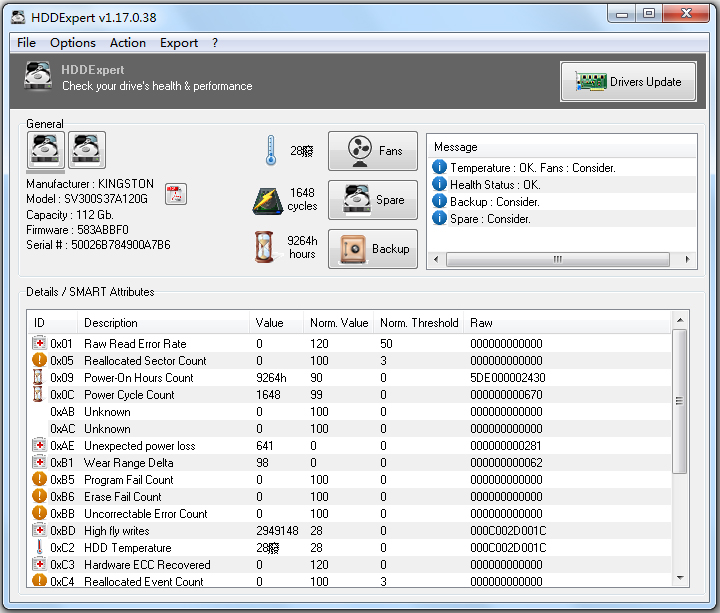Click the SMART table scroll down arrow

[680, 578]
